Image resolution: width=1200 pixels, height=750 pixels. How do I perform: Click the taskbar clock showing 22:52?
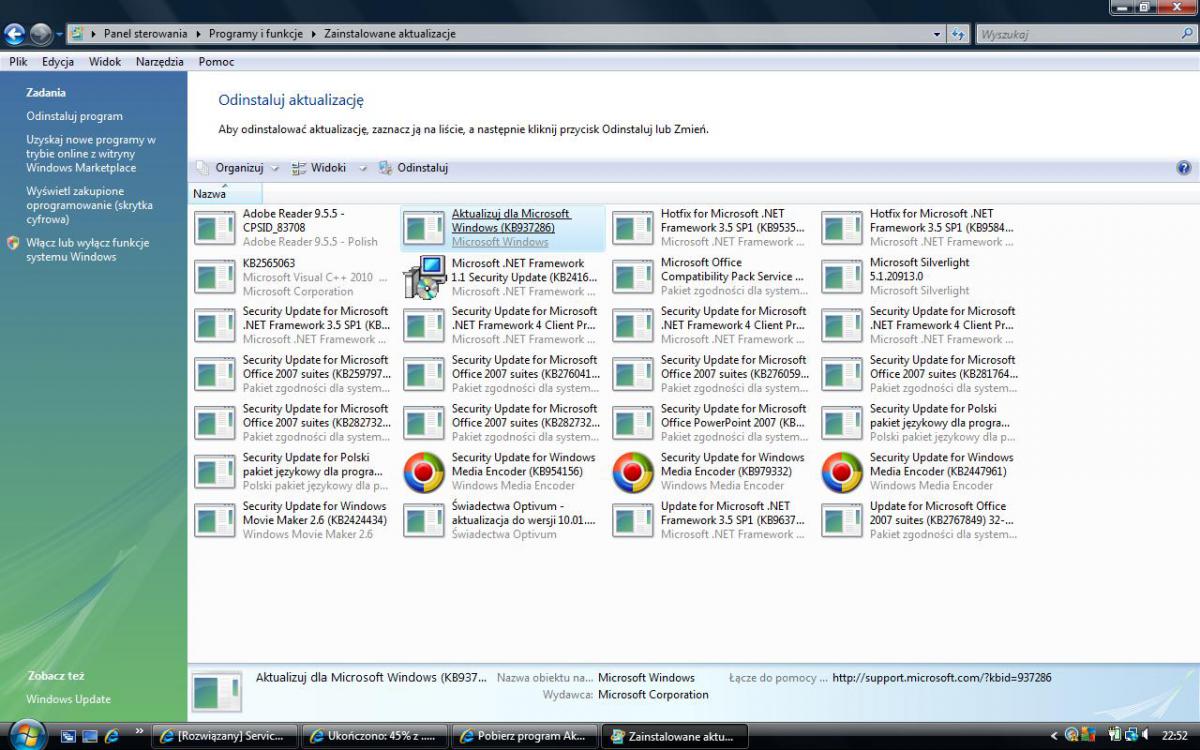[x=1174, y=736]
